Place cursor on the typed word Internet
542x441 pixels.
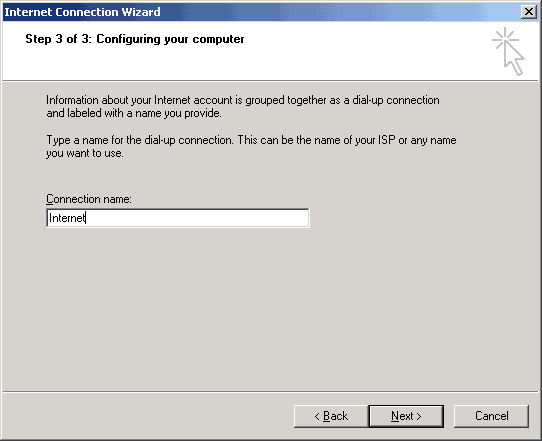click(x=67, y=218)
